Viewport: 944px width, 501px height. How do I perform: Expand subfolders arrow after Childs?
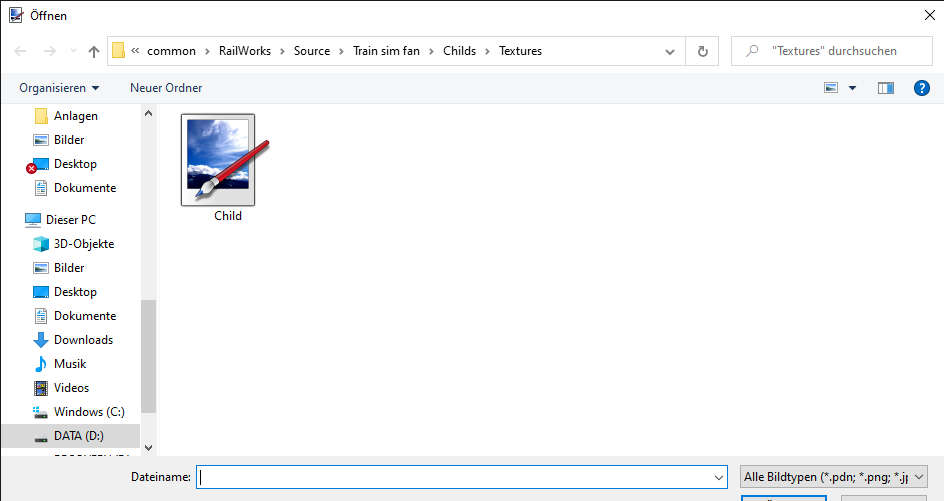point(488,51)
